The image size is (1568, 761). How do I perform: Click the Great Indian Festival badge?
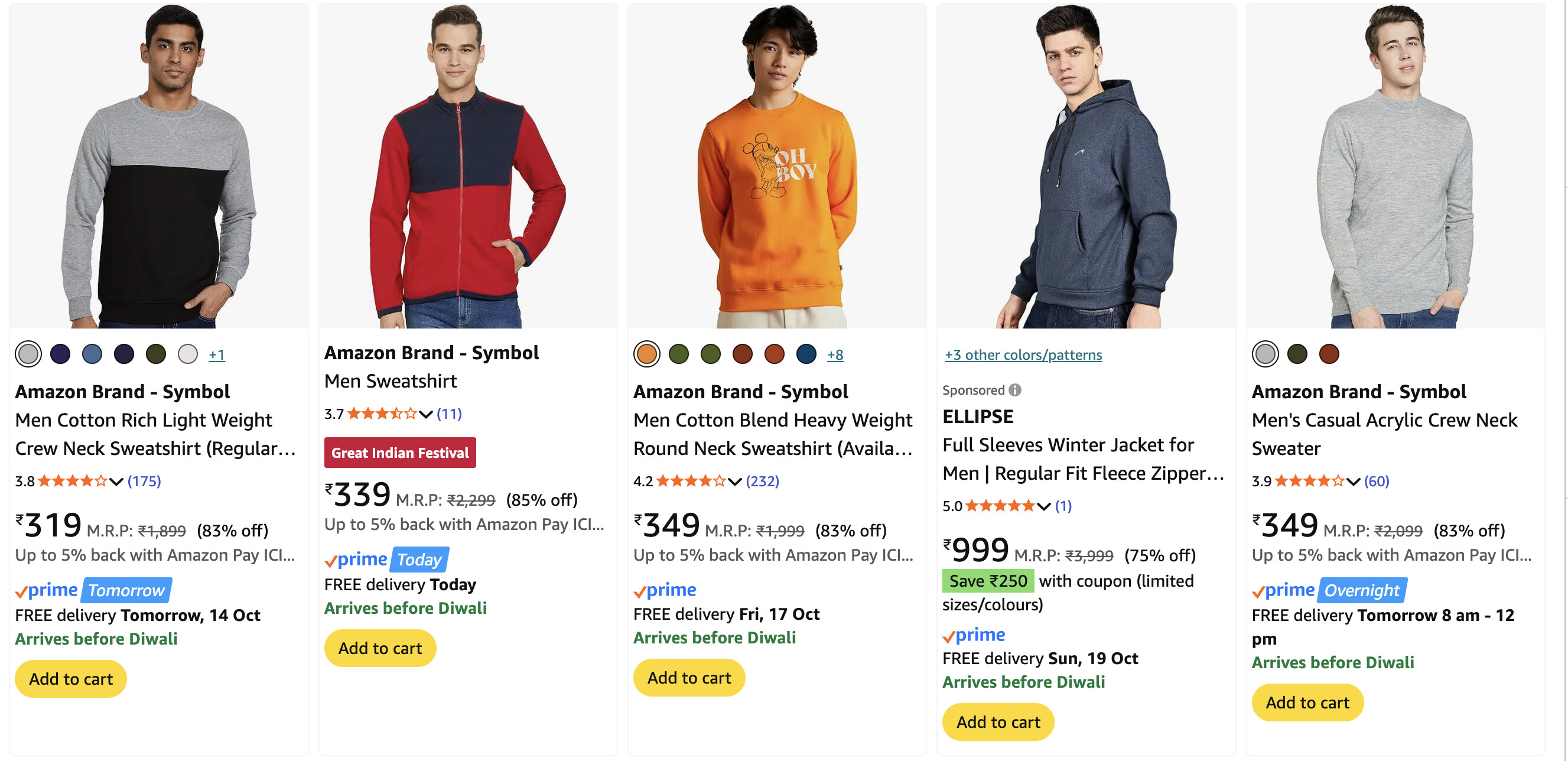[x=400, y=453]
